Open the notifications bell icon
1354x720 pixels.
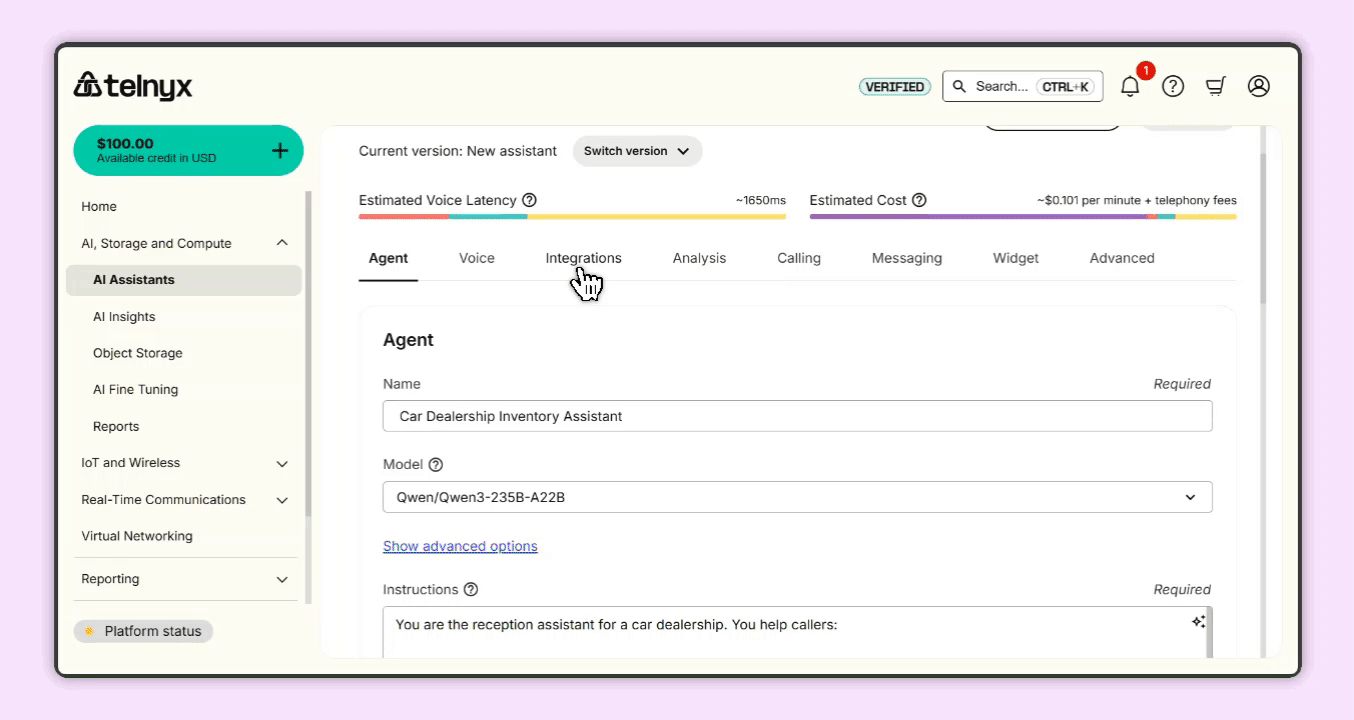tap(1130, 86)
